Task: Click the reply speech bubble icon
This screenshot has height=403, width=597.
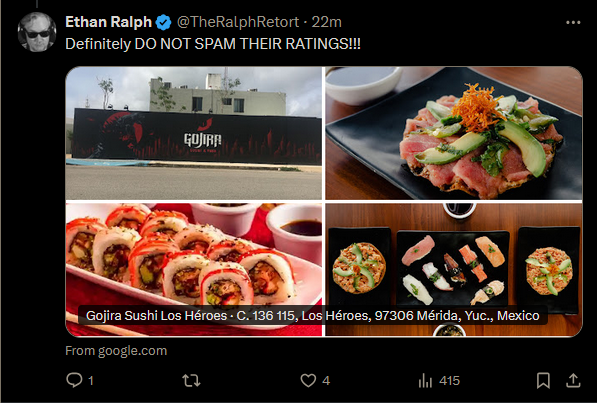Action: click(74, 380)
